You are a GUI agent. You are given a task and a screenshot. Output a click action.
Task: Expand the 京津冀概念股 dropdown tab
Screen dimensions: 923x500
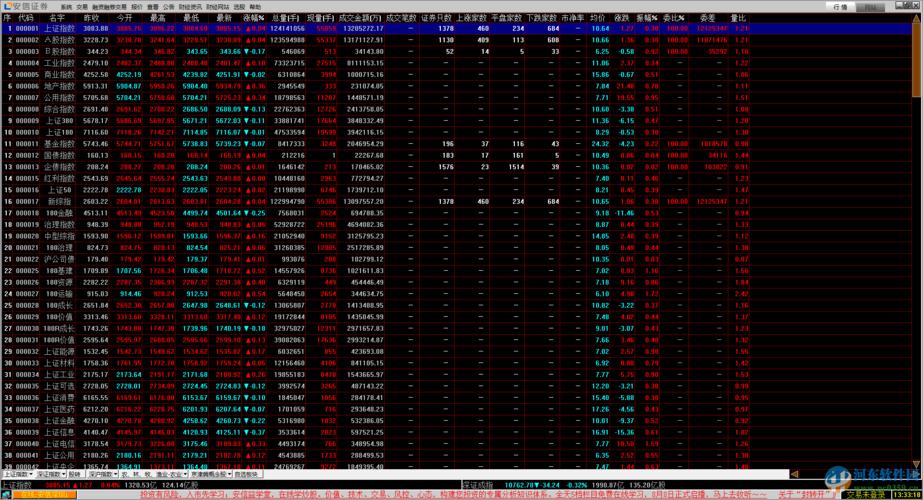tap(211, 473)
